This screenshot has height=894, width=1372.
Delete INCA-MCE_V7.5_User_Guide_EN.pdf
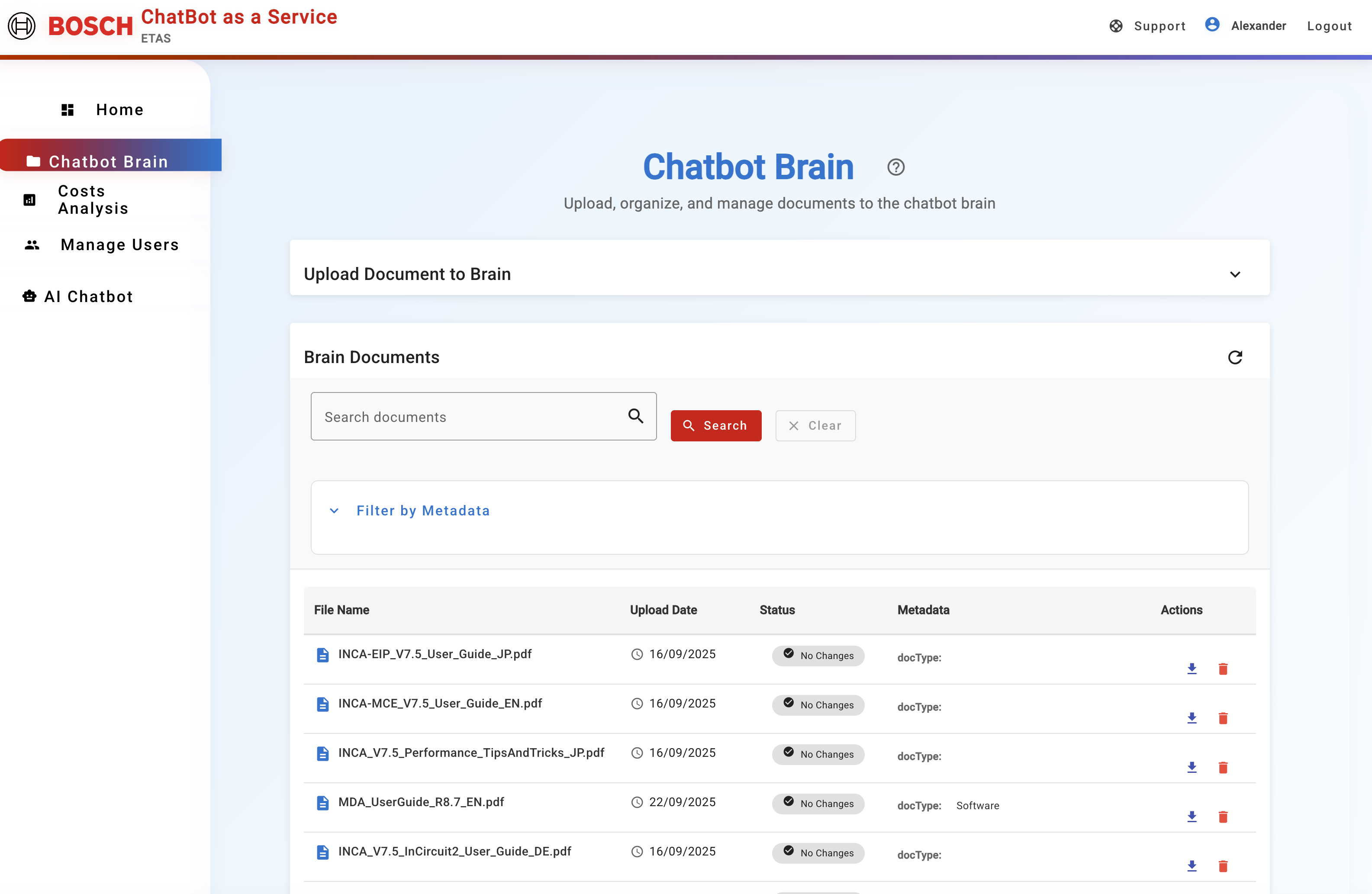(1222, 717)
